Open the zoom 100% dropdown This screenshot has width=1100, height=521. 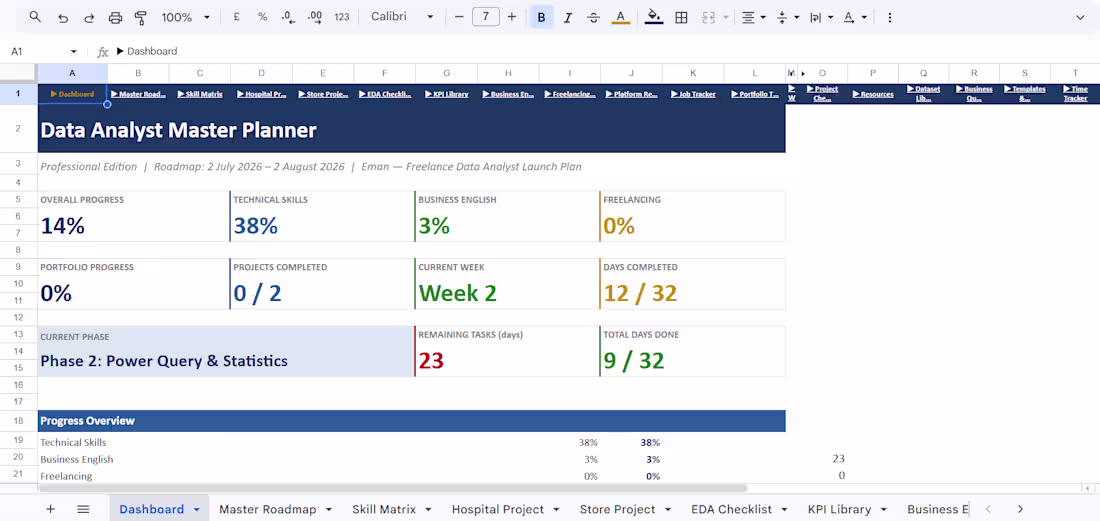pos(186,18)
